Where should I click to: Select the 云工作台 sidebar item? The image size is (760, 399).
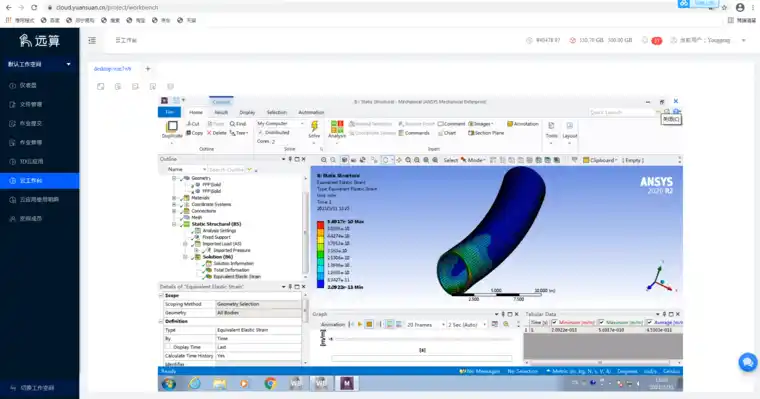(x=39, y=180)
